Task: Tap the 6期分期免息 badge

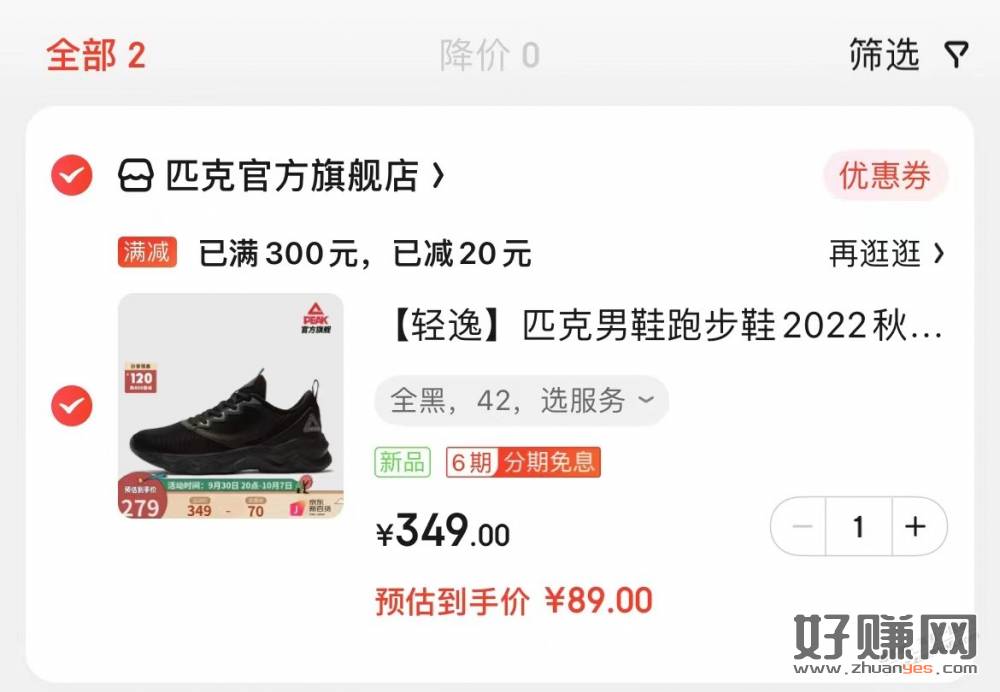Action: point(523,462)
